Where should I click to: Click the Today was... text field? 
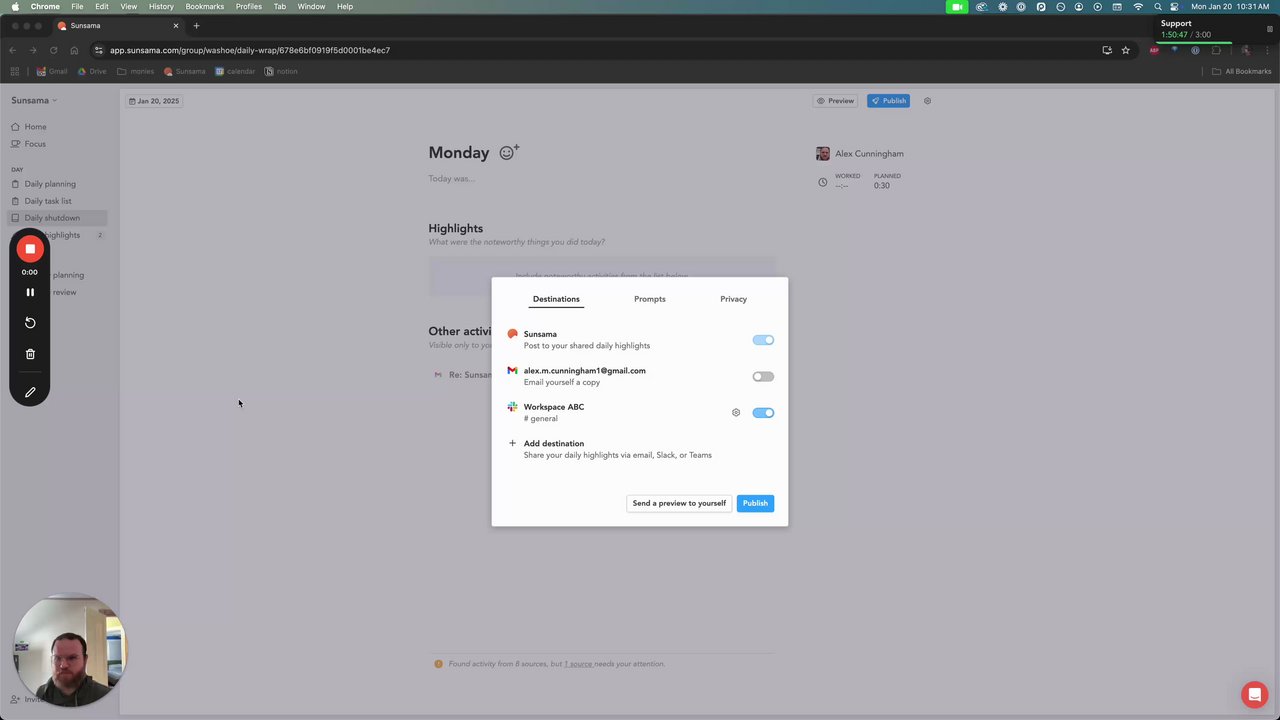pyautogui.click(x=452, y=179)
